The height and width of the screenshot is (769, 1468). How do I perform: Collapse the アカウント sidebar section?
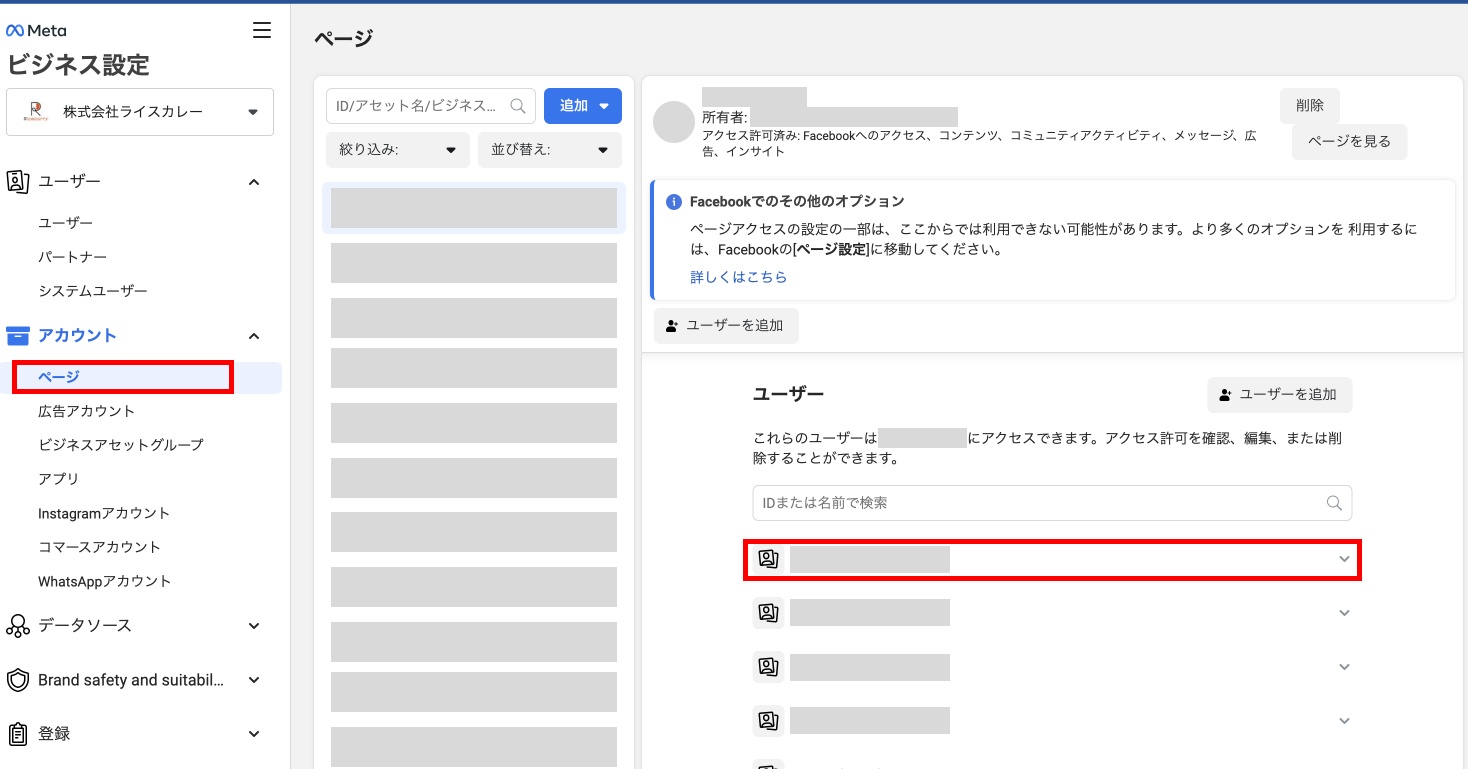(254, 336)
